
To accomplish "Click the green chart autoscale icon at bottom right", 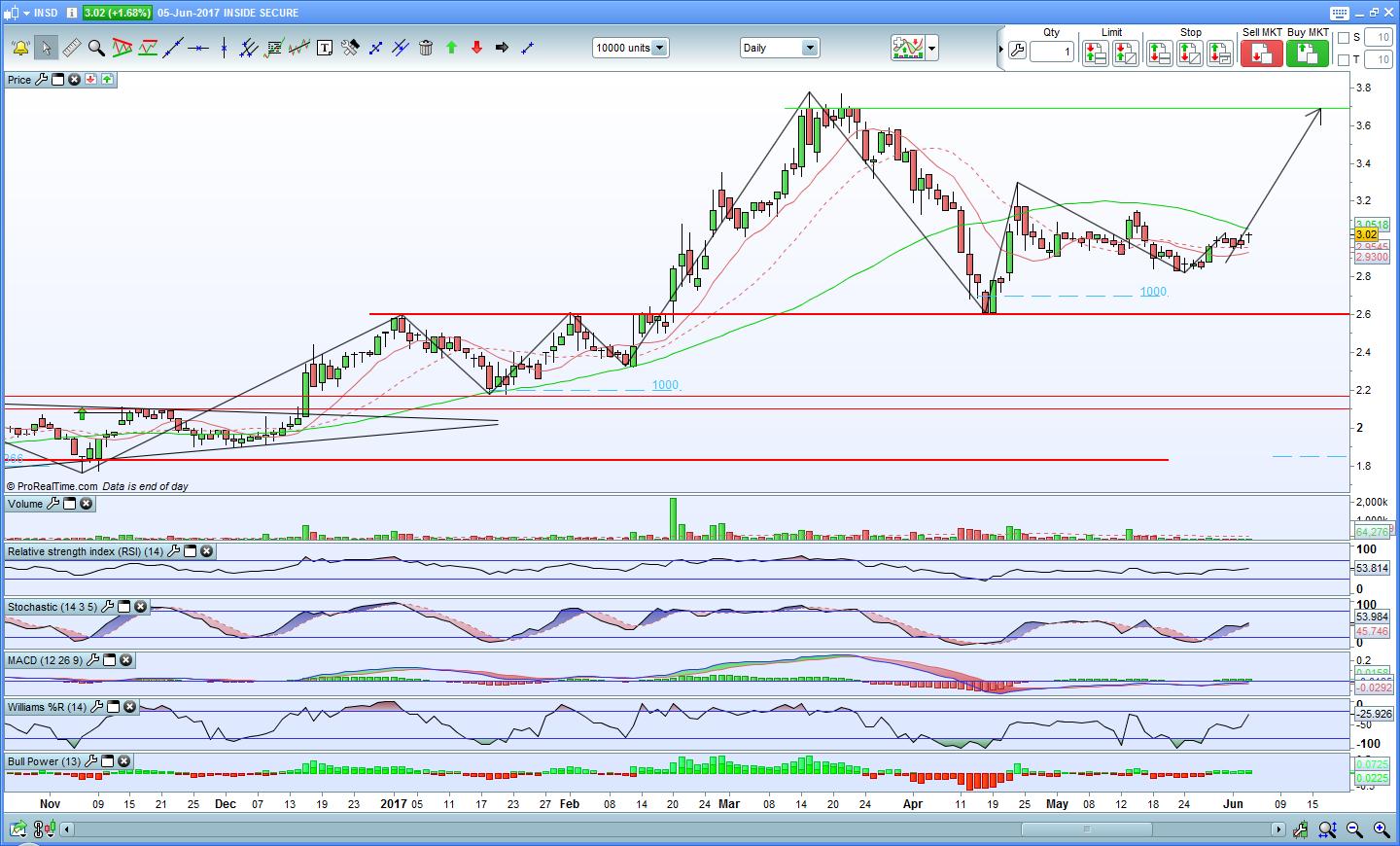I will tap(1302, 829).
